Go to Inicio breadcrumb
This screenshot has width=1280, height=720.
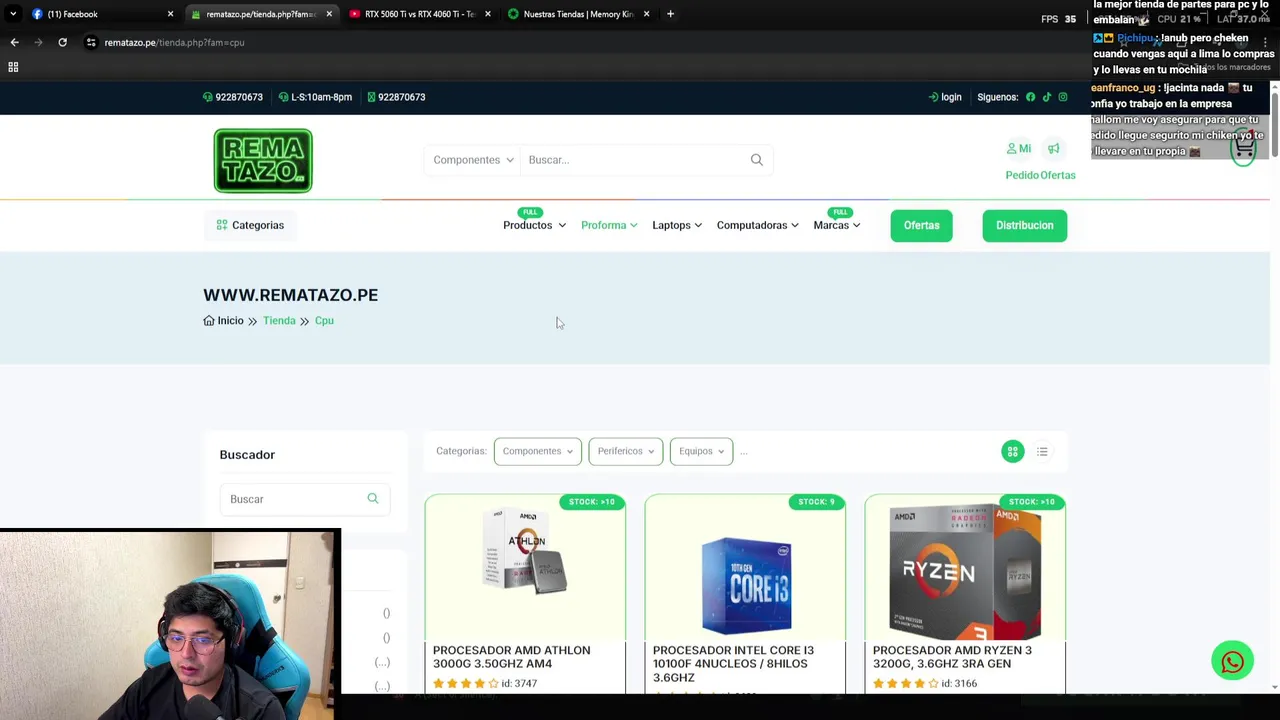click(x=224, y=321)
